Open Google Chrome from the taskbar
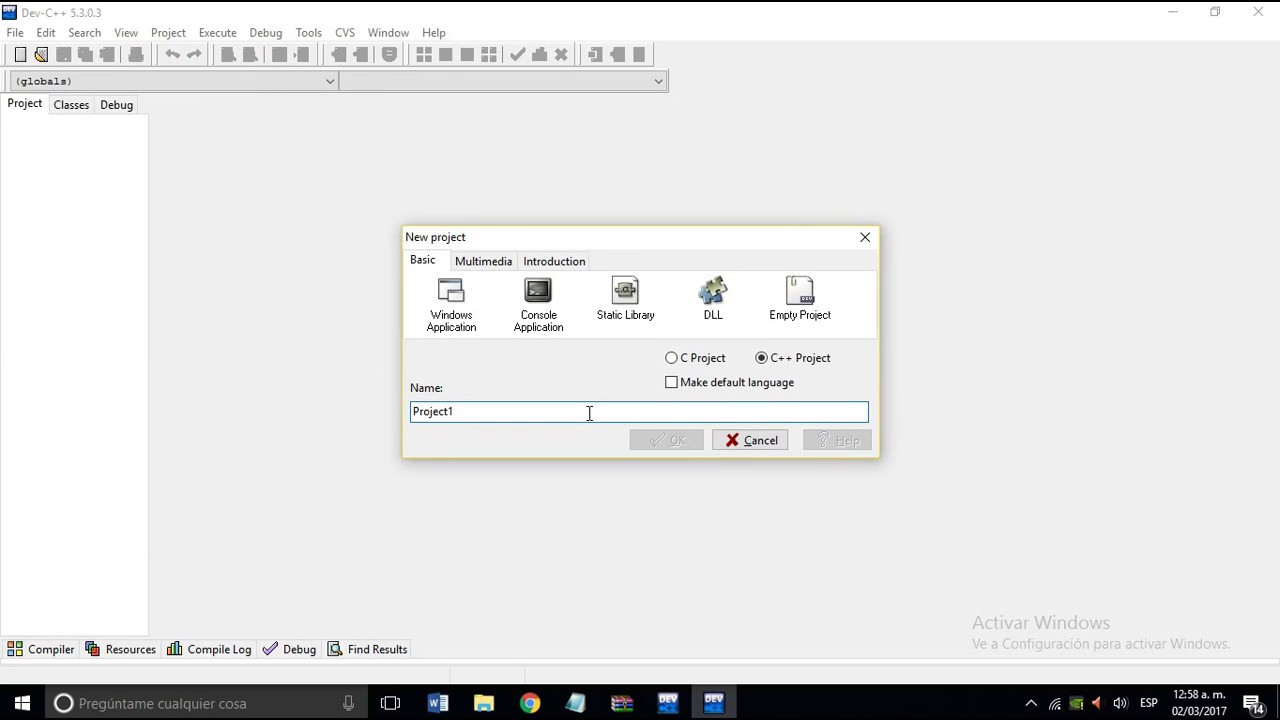The height and width of the screenshot is (720, 1280). pyautogui.click(x=530, y=703)
